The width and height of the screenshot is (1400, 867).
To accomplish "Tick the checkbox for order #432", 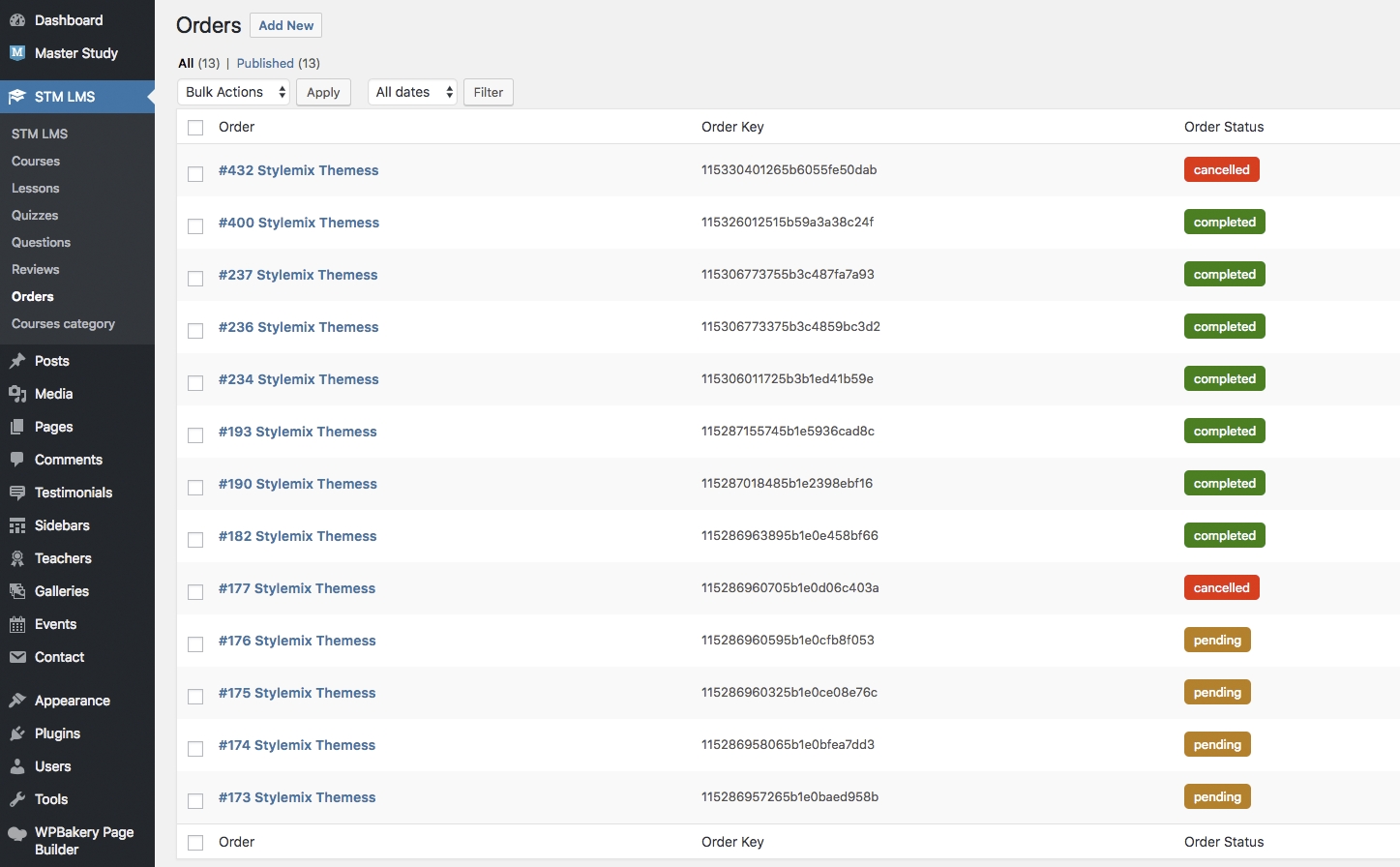I will (195, 174).
